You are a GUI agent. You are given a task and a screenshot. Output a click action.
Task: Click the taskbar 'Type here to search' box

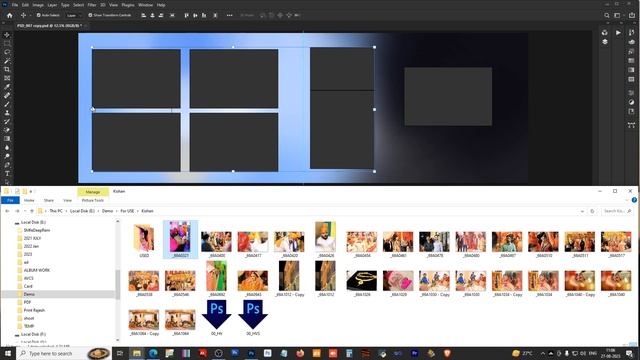[64, 353]
